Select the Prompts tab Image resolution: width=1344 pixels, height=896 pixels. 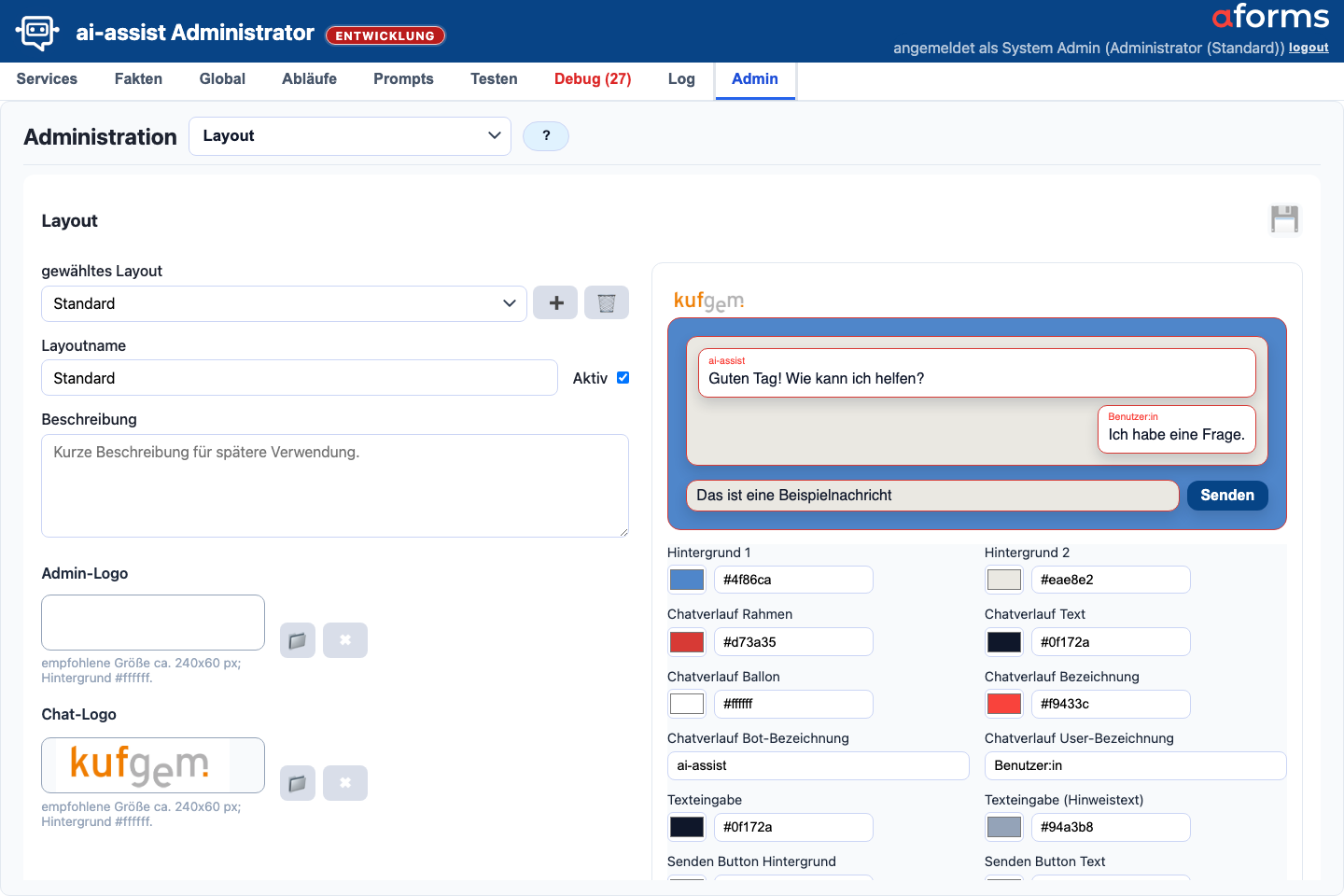(403, 79)
